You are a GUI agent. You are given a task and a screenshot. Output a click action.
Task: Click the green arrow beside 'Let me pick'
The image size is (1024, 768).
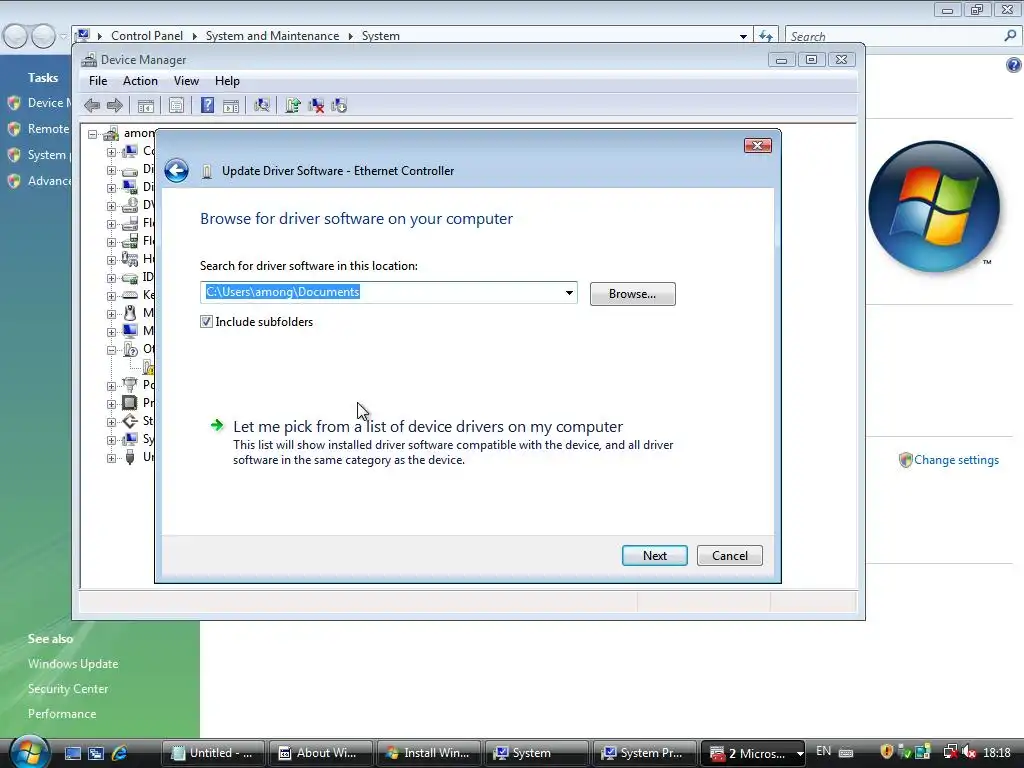(x=217, y=426)
